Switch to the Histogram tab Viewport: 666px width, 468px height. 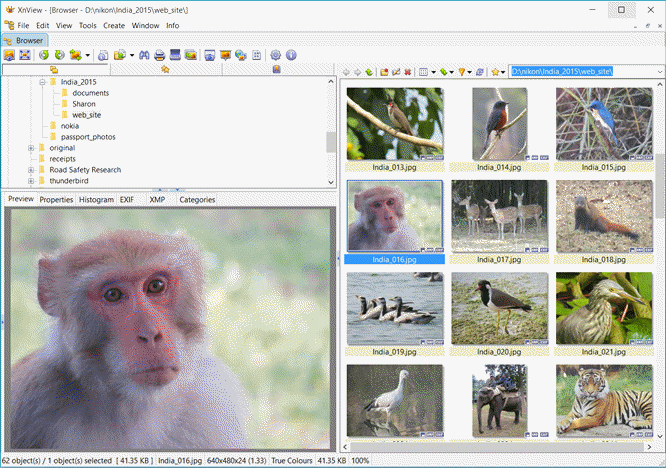(96, 200)
